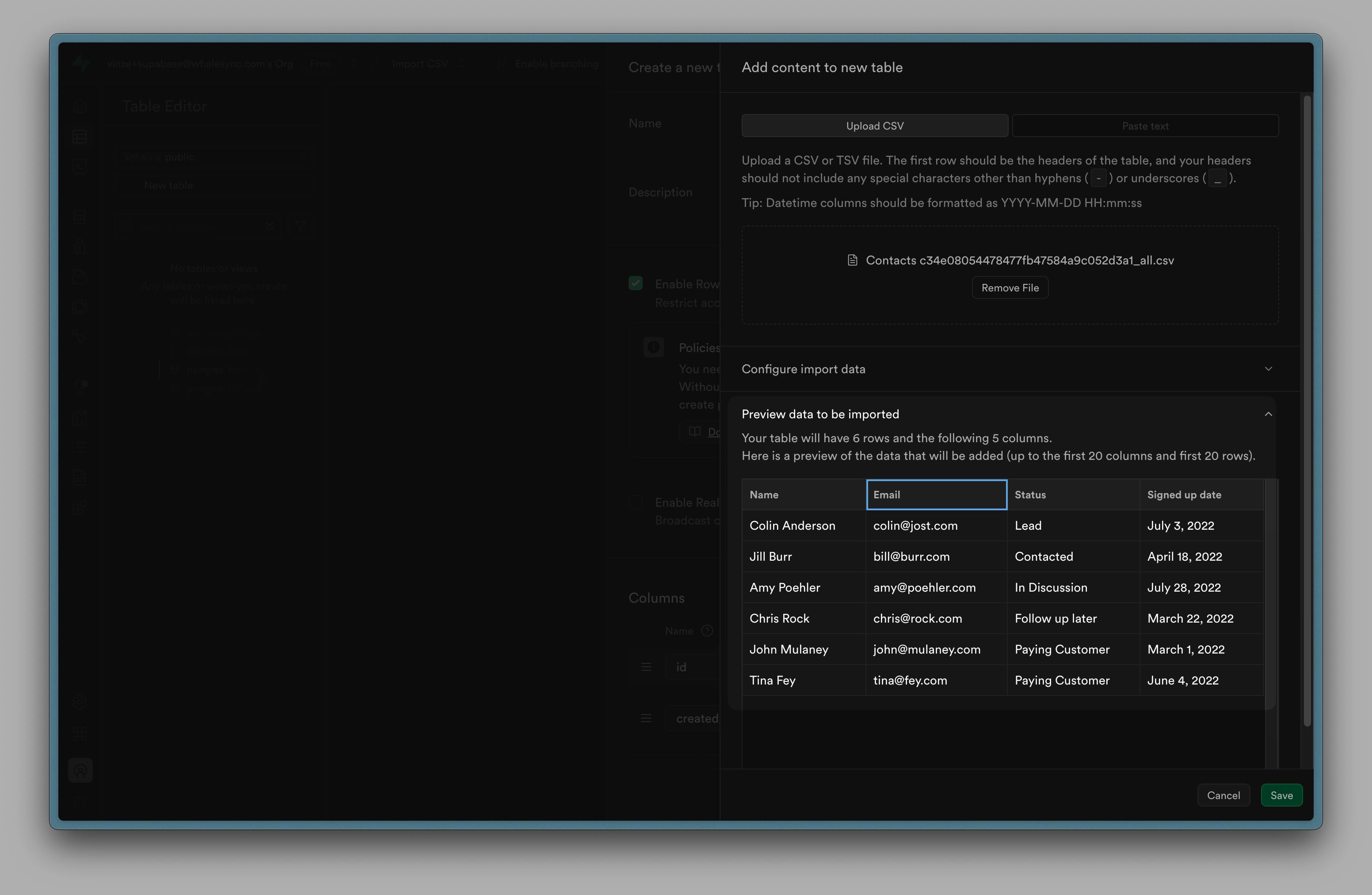The image size is (1372, 895).
Task: Click the green Save button
Action: click(x=1281, y=795)
